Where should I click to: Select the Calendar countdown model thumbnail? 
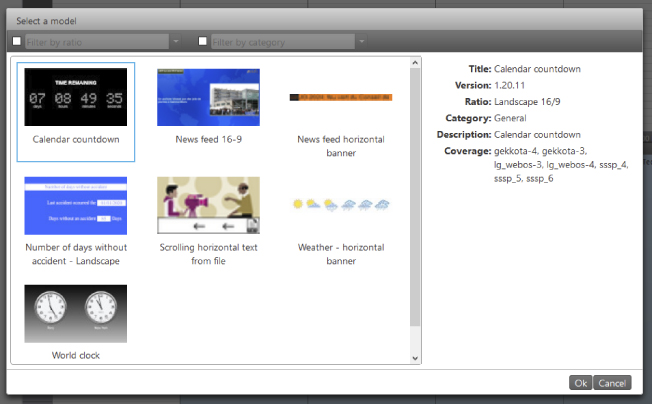tap(76, 97)
